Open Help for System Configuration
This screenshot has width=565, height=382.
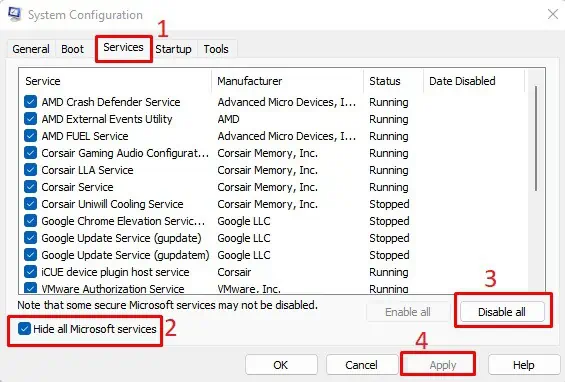(524, 365)
